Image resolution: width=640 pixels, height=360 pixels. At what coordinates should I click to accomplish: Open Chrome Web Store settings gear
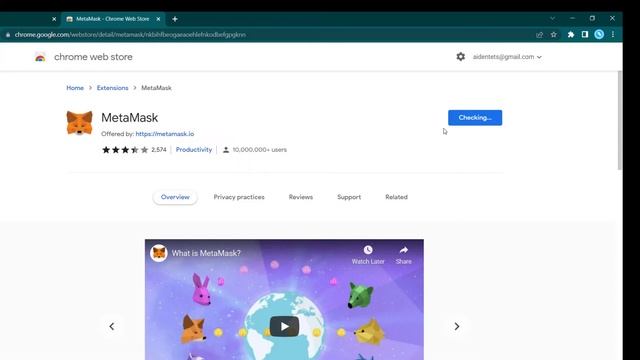pyautogui.click(x=460, y=57)
